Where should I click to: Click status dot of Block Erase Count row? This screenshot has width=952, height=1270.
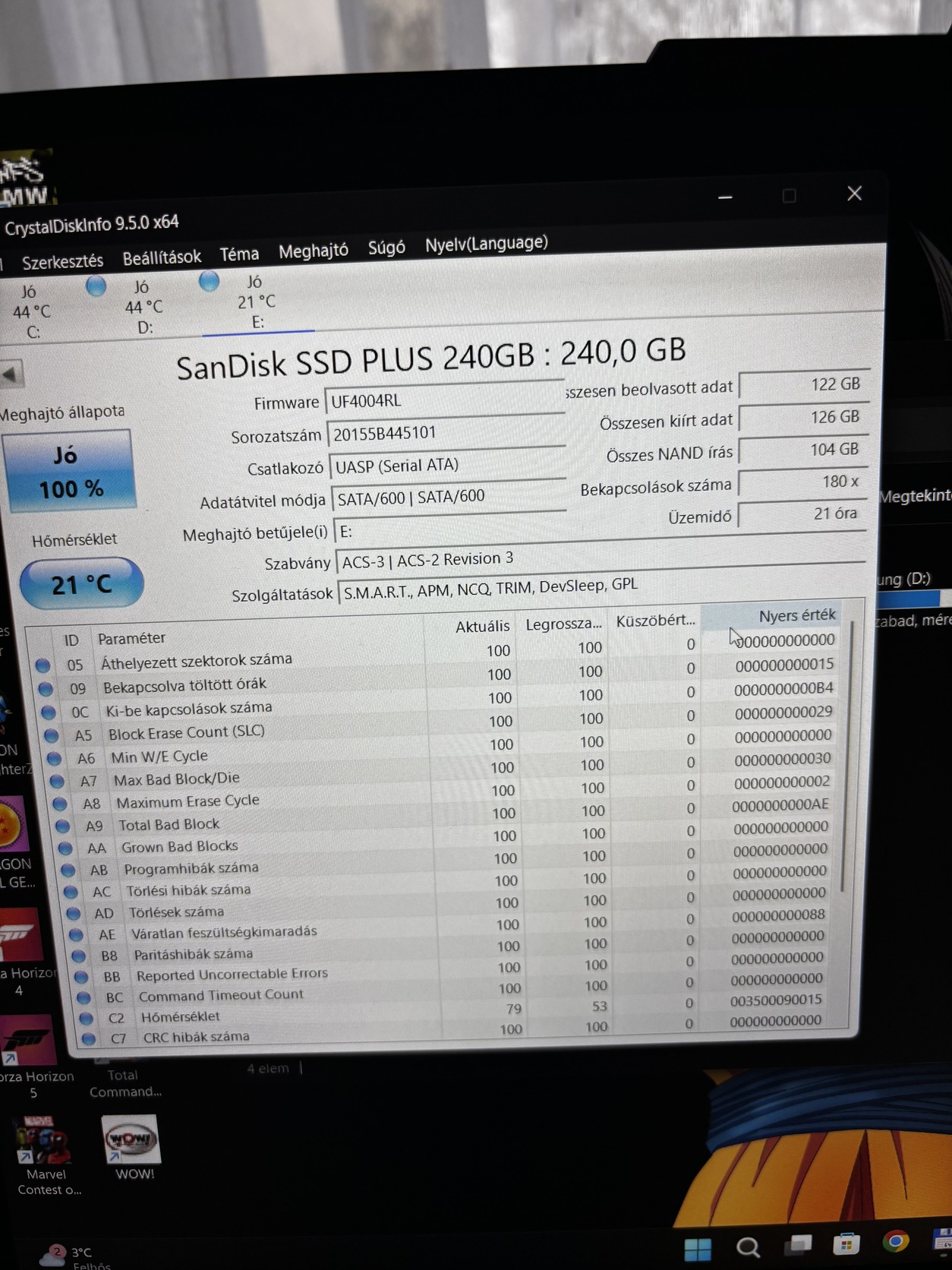click(52, 735)
